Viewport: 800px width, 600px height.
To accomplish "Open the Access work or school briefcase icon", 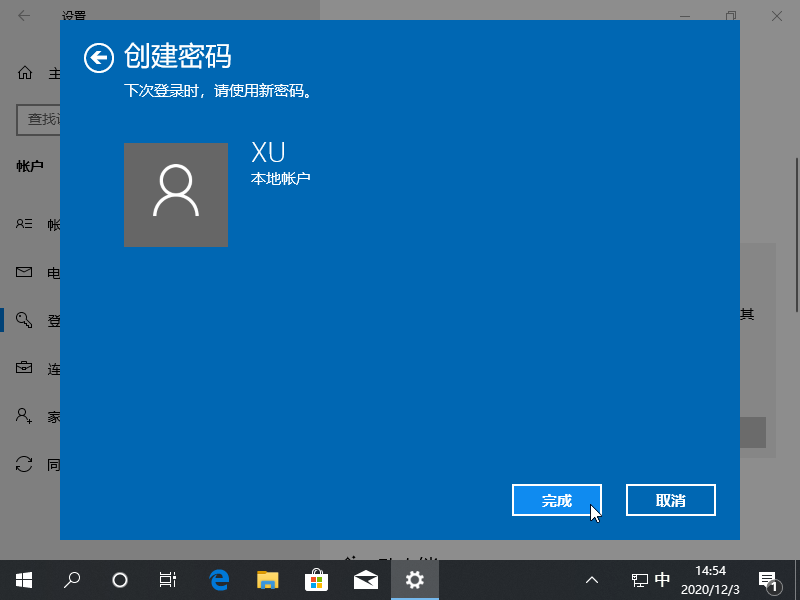I will (x=25, y=367).
